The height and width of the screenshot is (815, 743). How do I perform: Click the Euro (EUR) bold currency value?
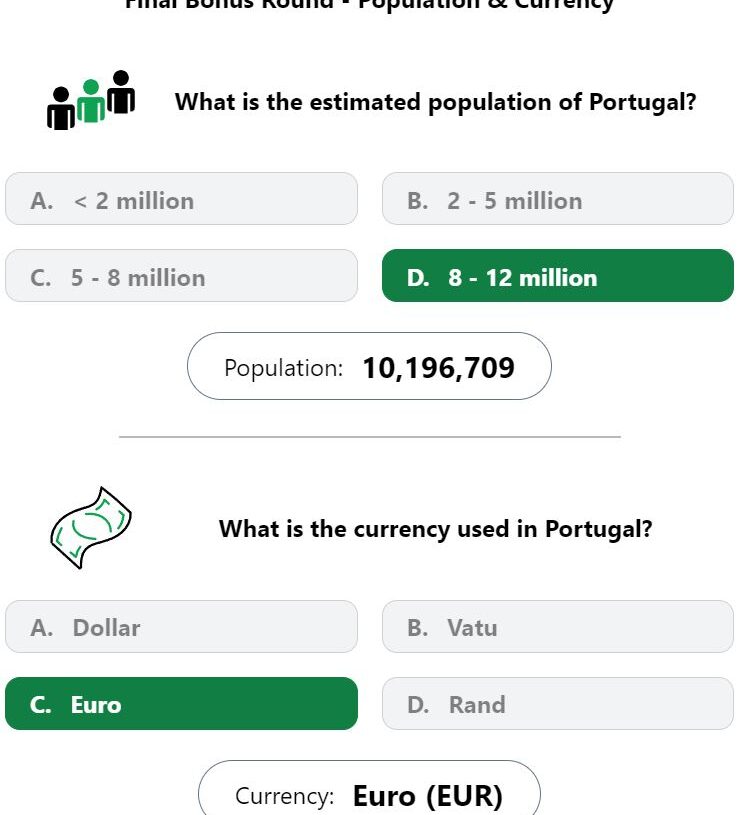tap(428, 796)
